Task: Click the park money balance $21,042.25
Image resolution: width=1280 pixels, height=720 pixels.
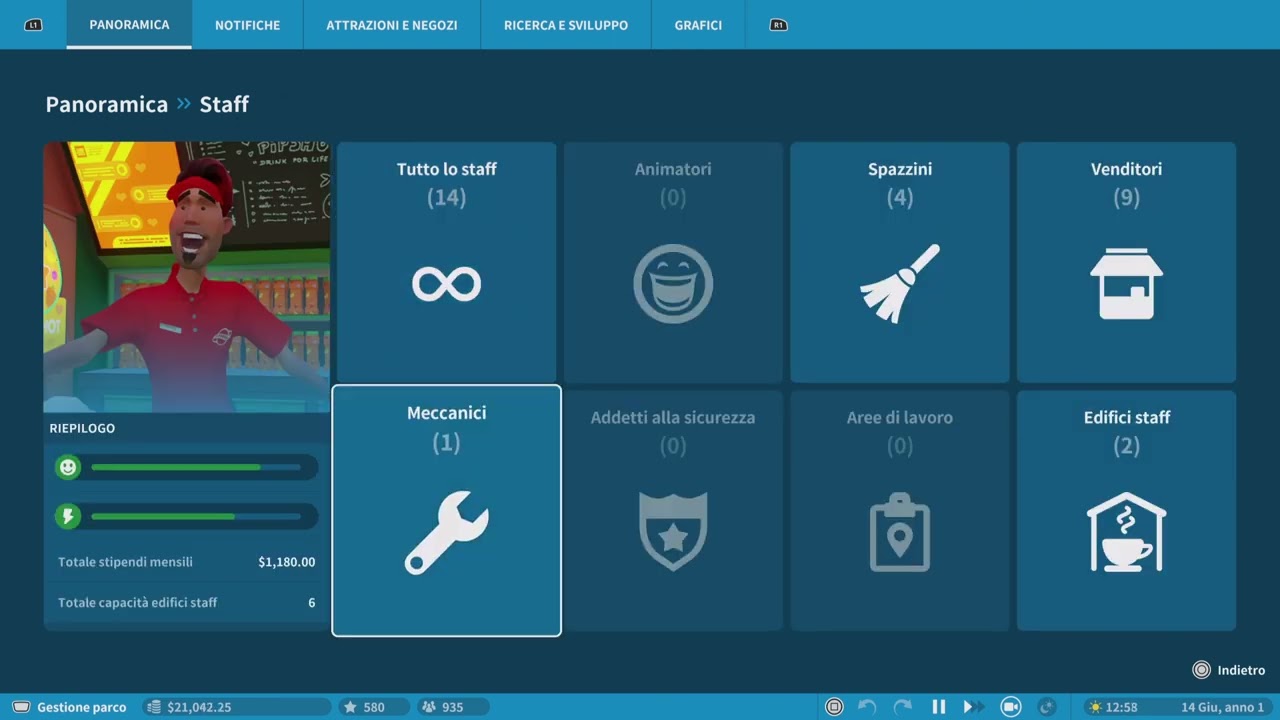Action: [199, 707]
